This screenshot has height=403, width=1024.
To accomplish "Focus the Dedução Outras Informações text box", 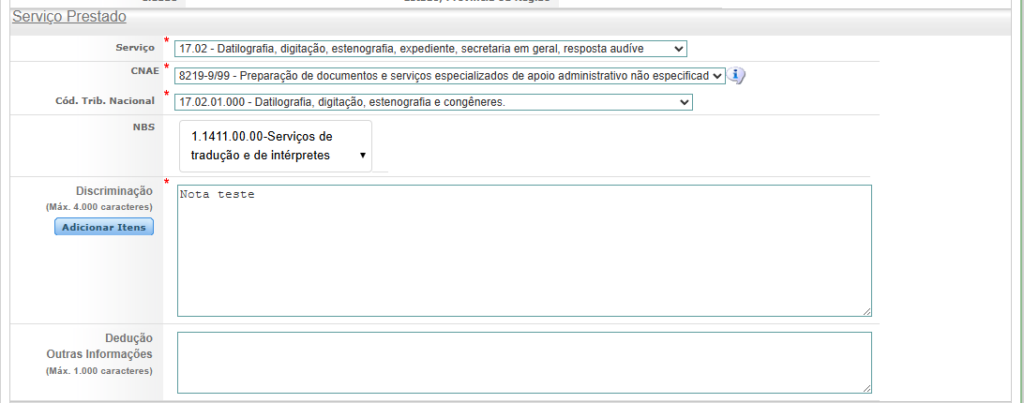I will click(523, 362).
